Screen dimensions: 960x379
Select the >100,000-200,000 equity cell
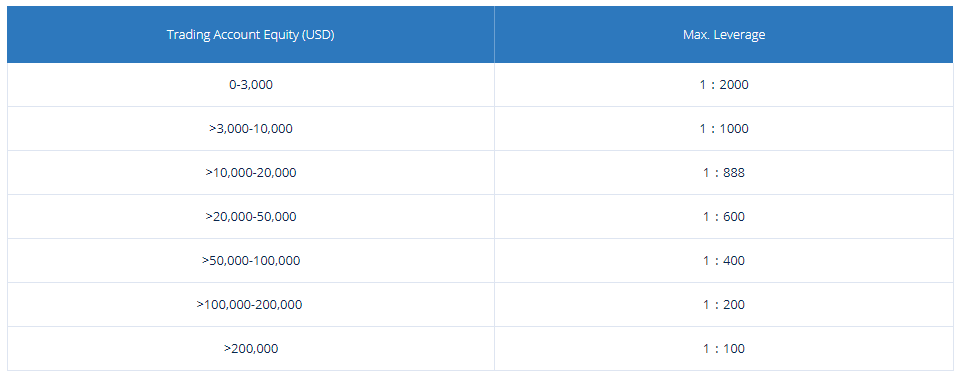coord(250,305)
